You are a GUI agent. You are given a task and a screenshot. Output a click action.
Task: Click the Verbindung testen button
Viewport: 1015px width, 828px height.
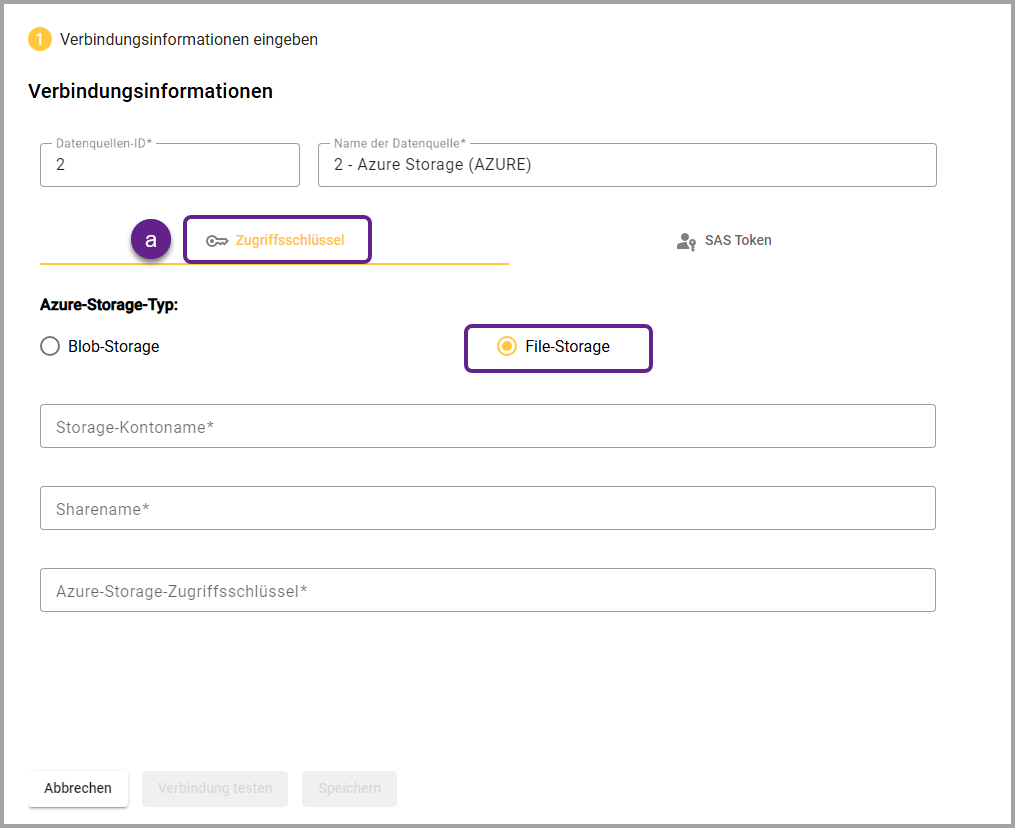[x=215, y=788]
